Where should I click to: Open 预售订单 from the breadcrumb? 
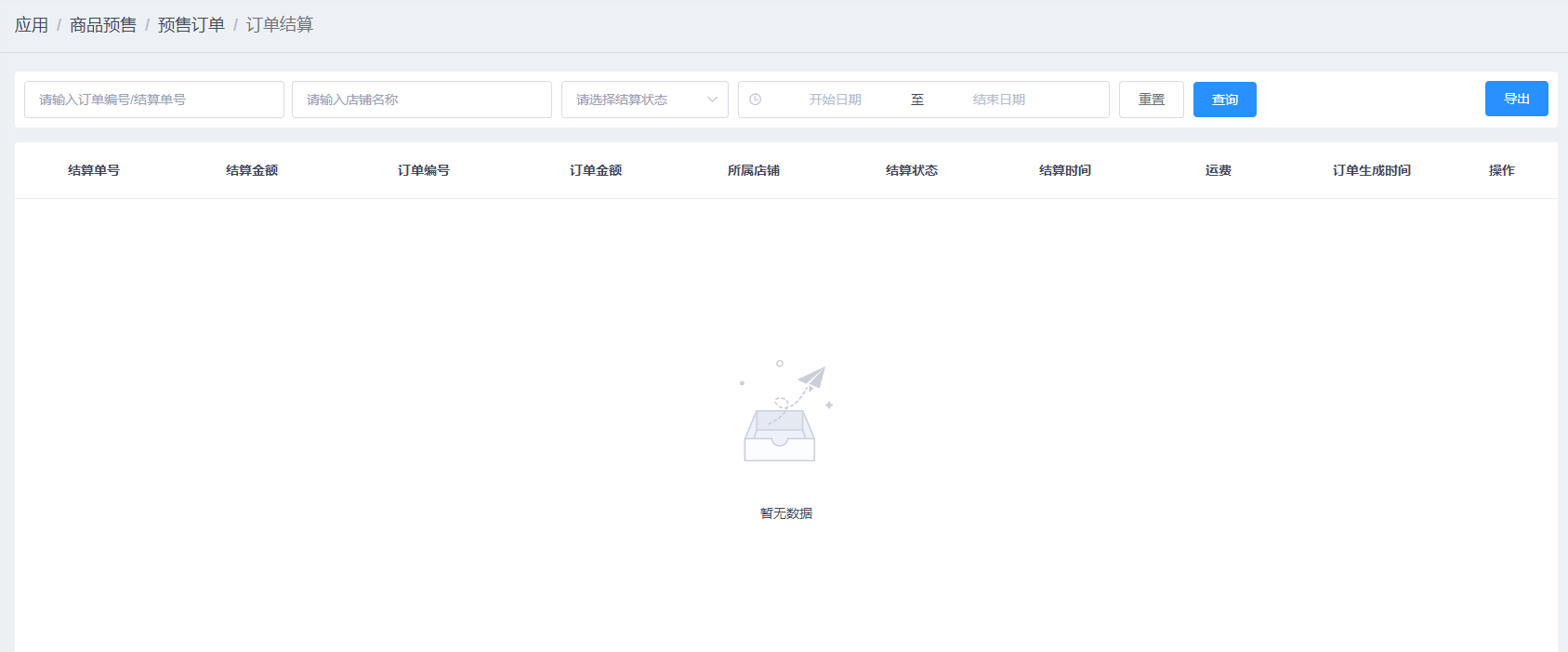click(x=191, y=25)
